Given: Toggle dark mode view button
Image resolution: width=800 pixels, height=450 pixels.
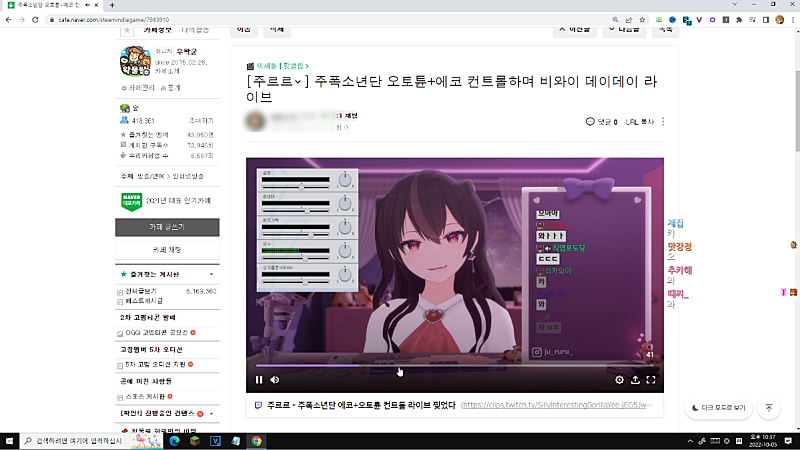Looking at the screenshot, I should click(719, 408).
